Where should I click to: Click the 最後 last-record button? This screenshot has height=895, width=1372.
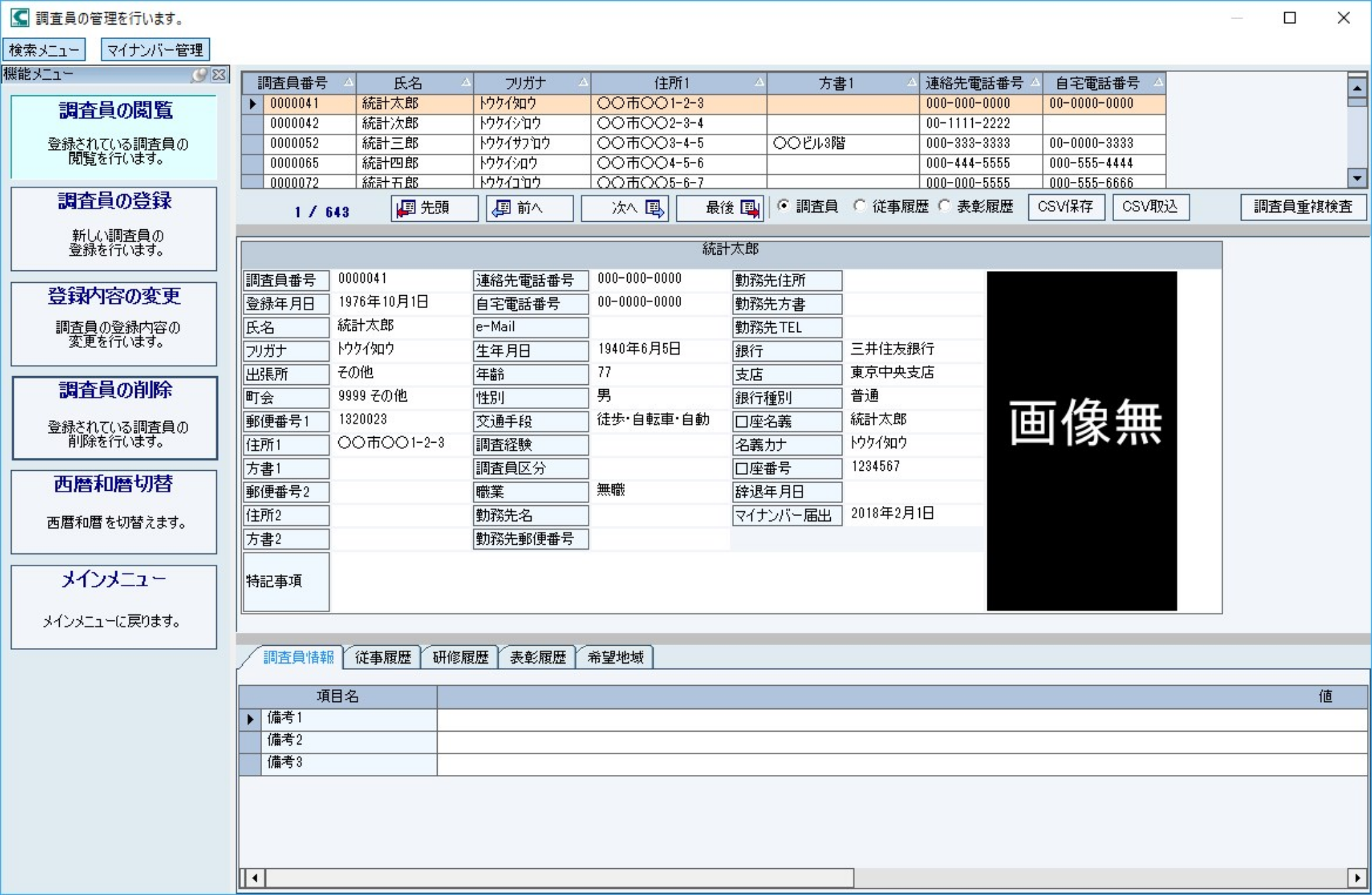coord(720,208)
